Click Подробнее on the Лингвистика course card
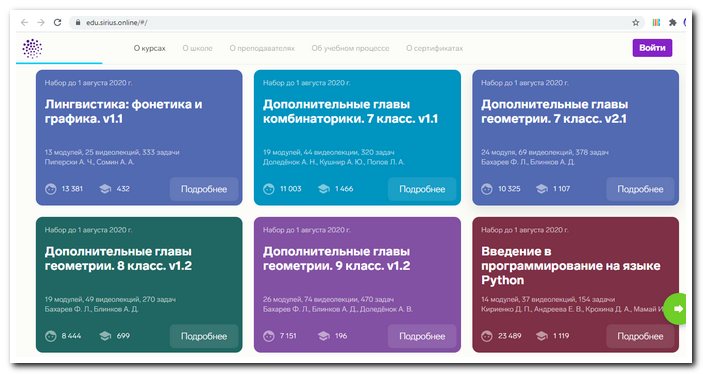Screen dimensions: 703x374 pos(204,189)
